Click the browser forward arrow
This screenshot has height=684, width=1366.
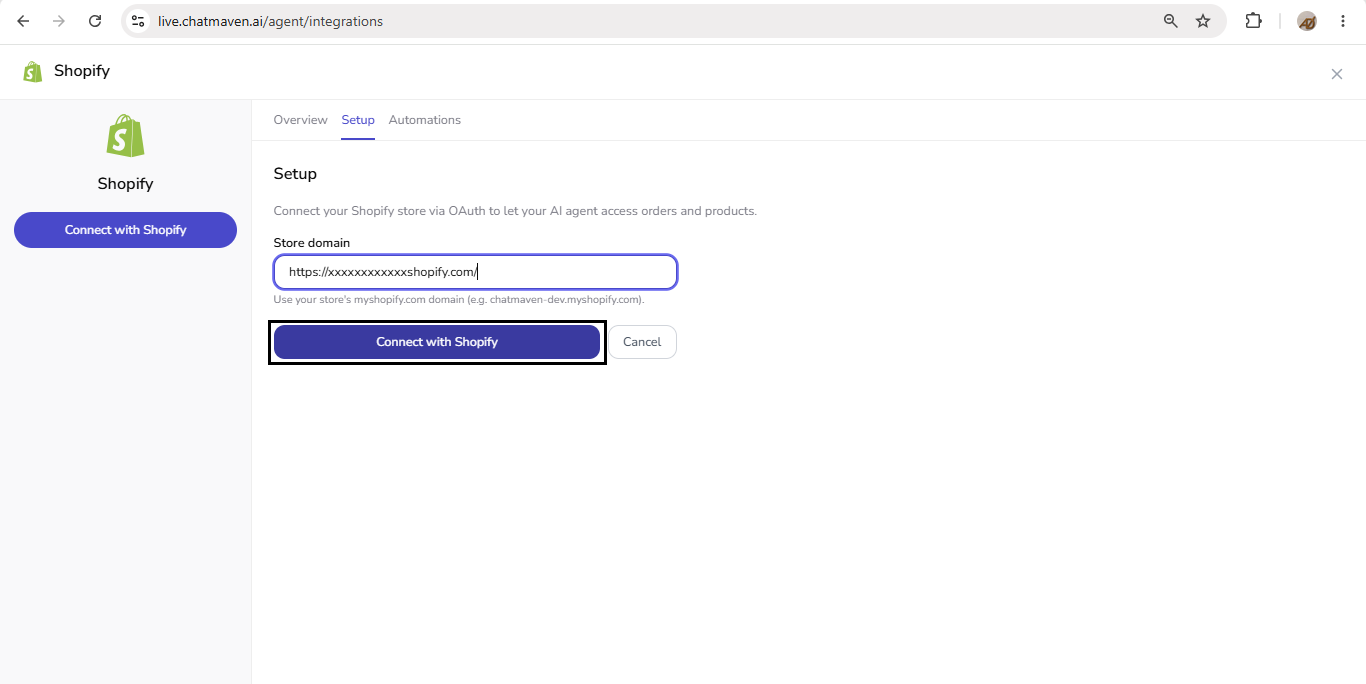(58, 21)
